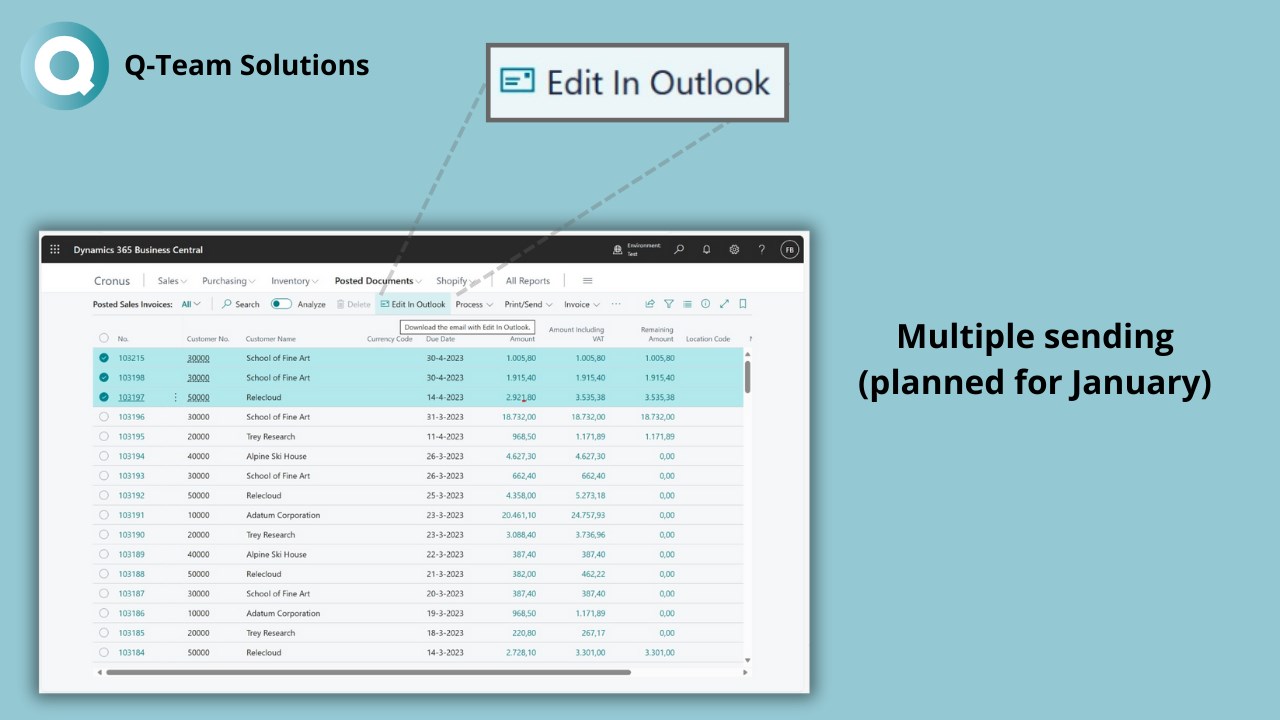Click the vertical scrollbar down arrow
Viewport: 1280px width, 720px height.
pyautogui.click(x=747, y=660)
